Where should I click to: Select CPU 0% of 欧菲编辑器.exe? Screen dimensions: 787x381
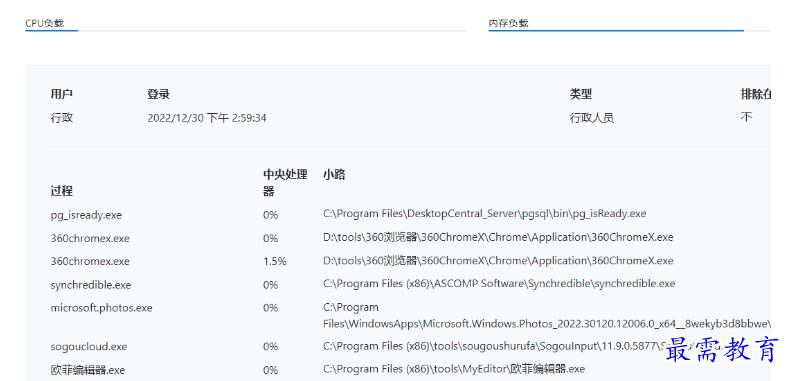click(x=270, y=370)
